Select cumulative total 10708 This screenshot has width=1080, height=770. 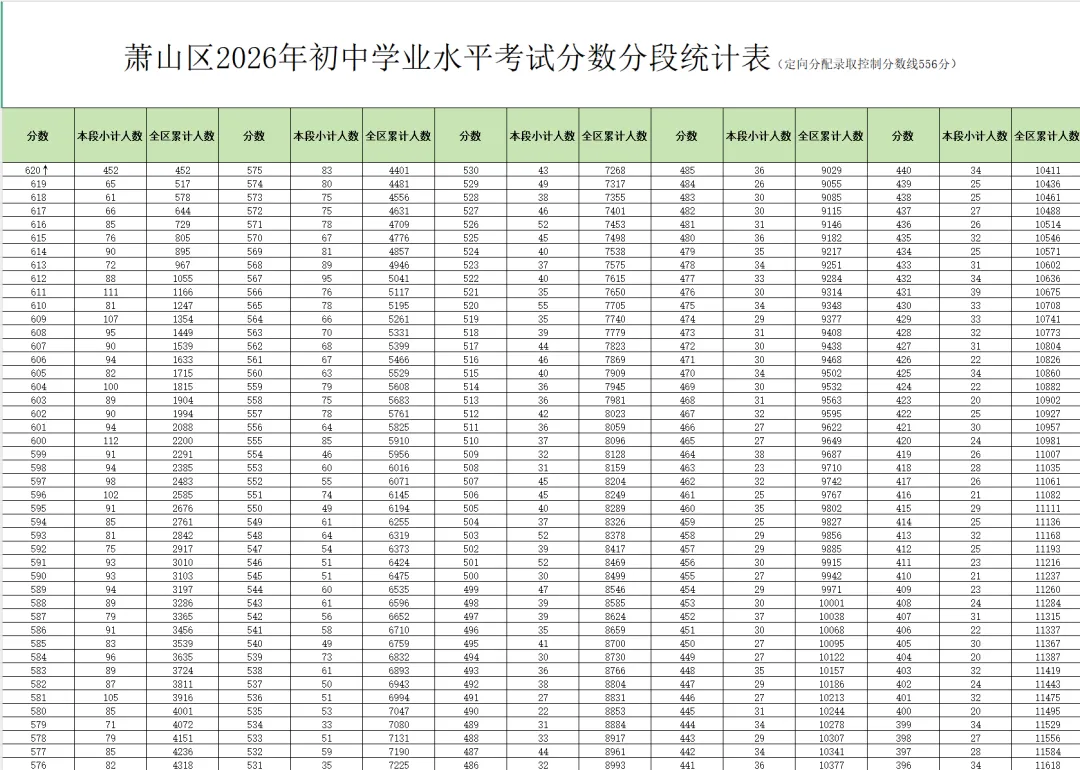[x=1047, y=305]
